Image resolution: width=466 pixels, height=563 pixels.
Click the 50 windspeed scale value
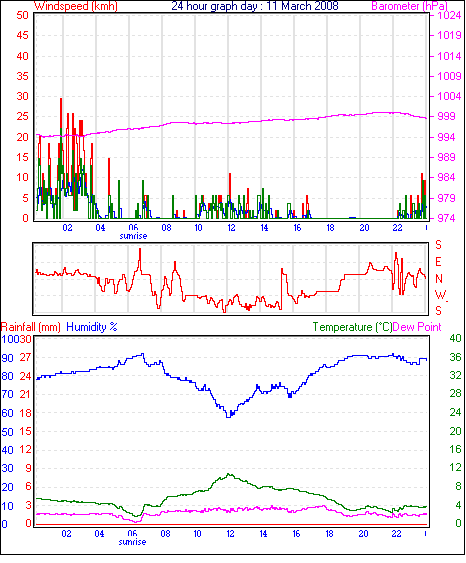(x=22, y=15)
